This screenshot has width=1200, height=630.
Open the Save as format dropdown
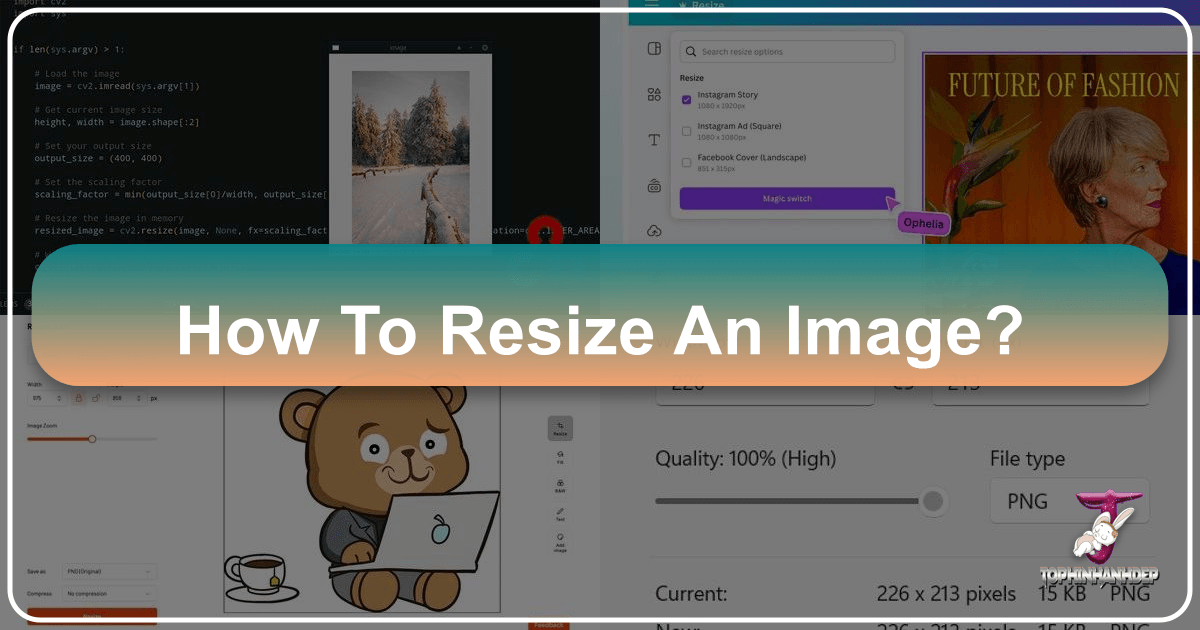tap(109, 572)
